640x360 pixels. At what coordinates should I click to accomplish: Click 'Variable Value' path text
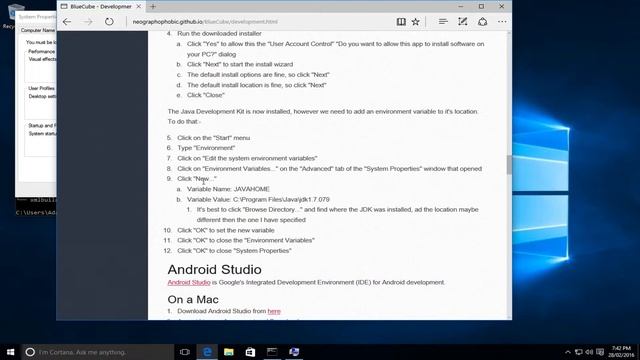tap(258, 199)
